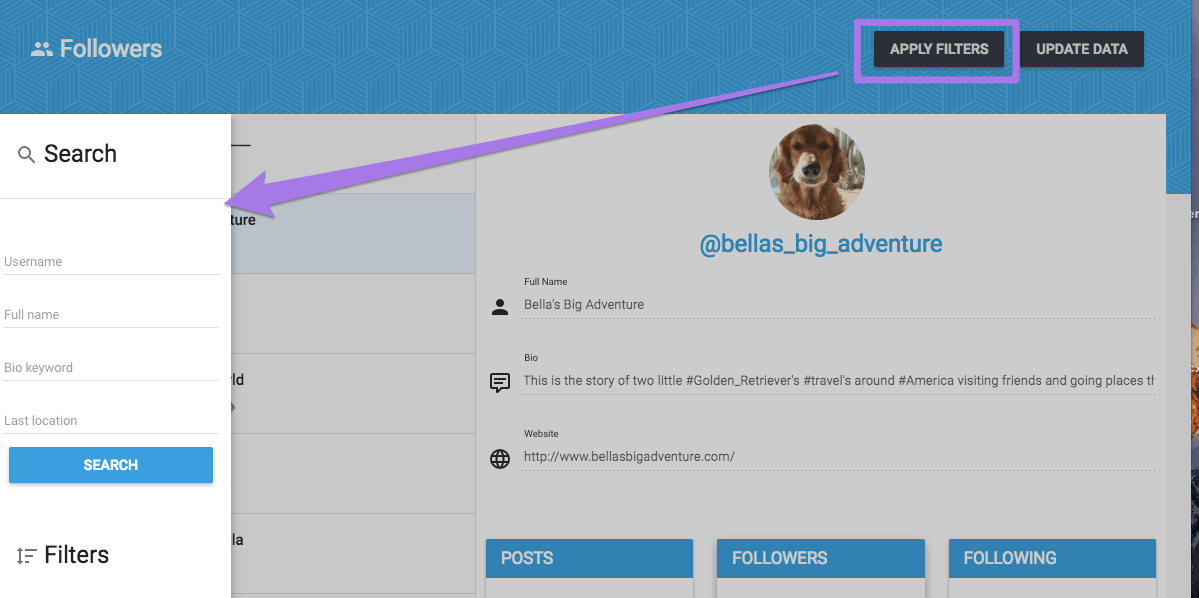Click the Bio chat bubble icon
The image size is (1199, 598).
coord(500,382)
